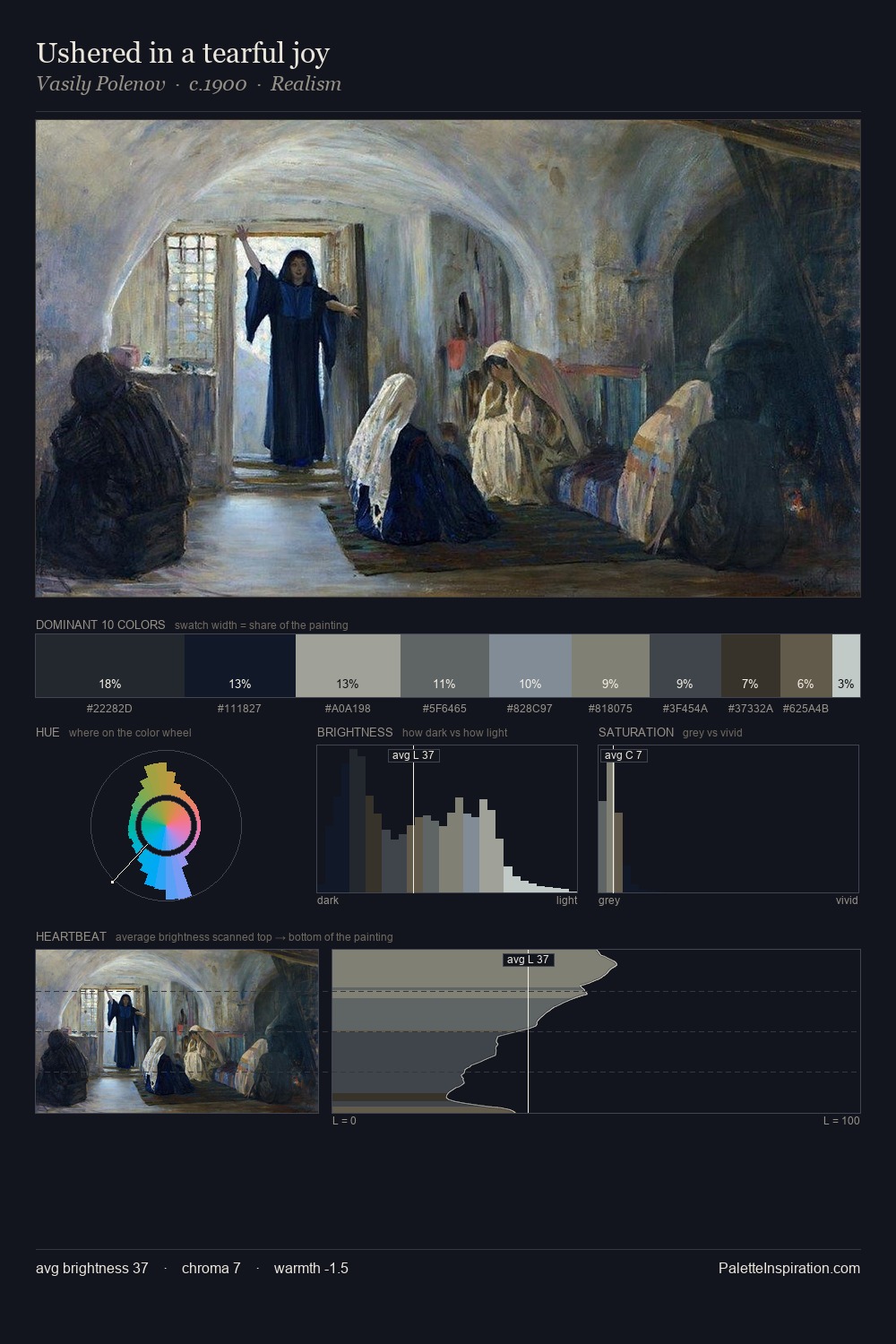Click the 'swatch width = share of the painting' note
896x1344 pixels.
point(262,625)
